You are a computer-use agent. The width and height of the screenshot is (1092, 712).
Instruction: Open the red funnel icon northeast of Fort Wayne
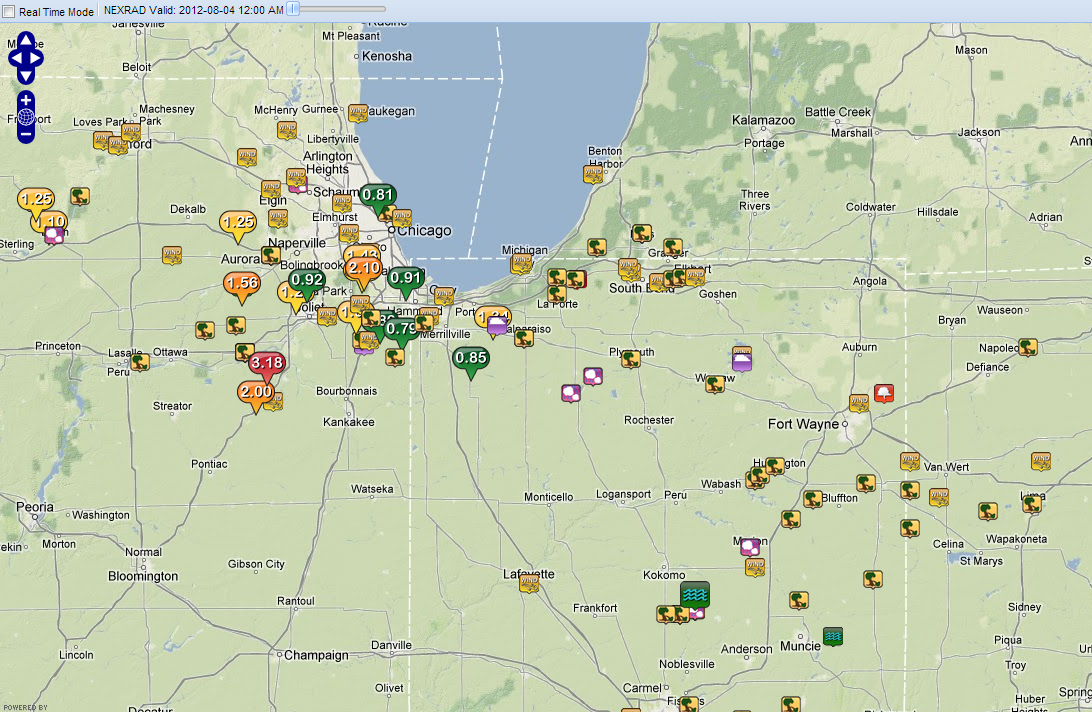pyautogui.click(x=884, y=394)
